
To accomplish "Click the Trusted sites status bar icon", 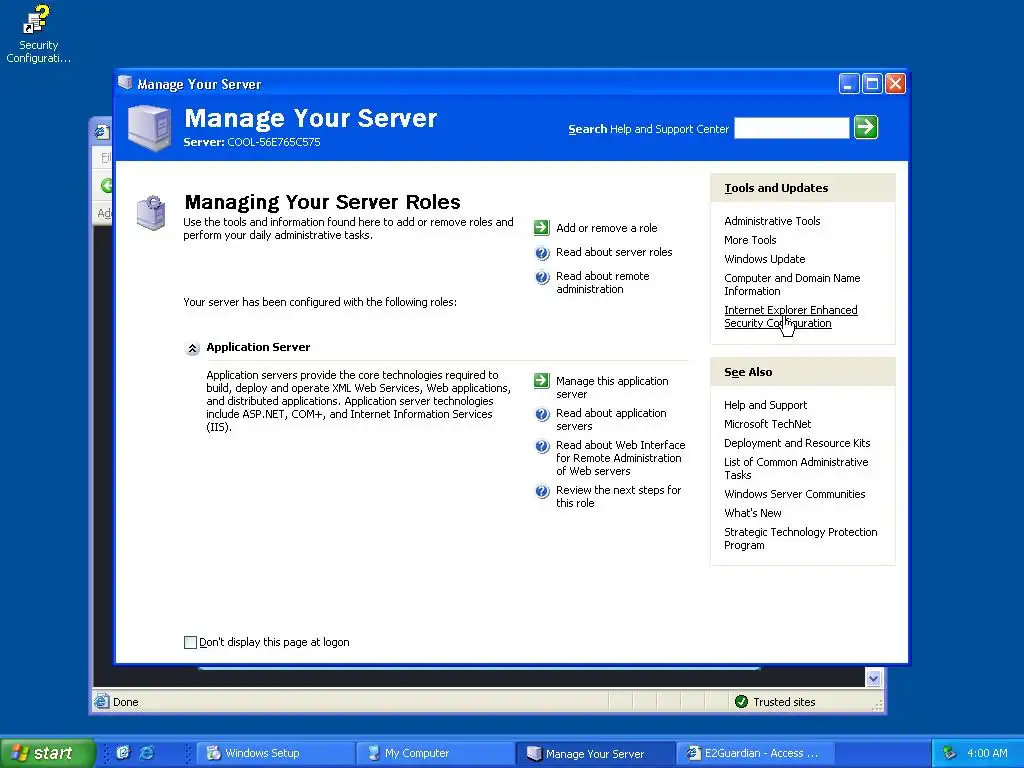I will (741, 701).
